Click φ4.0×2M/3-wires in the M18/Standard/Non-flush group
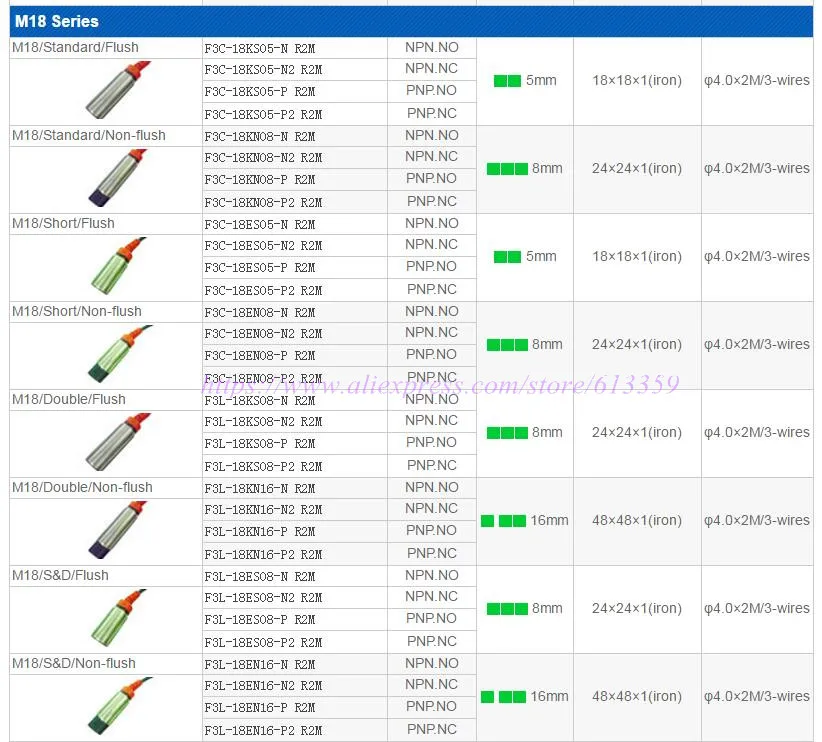The image size is (822, 742). [757, 168]
